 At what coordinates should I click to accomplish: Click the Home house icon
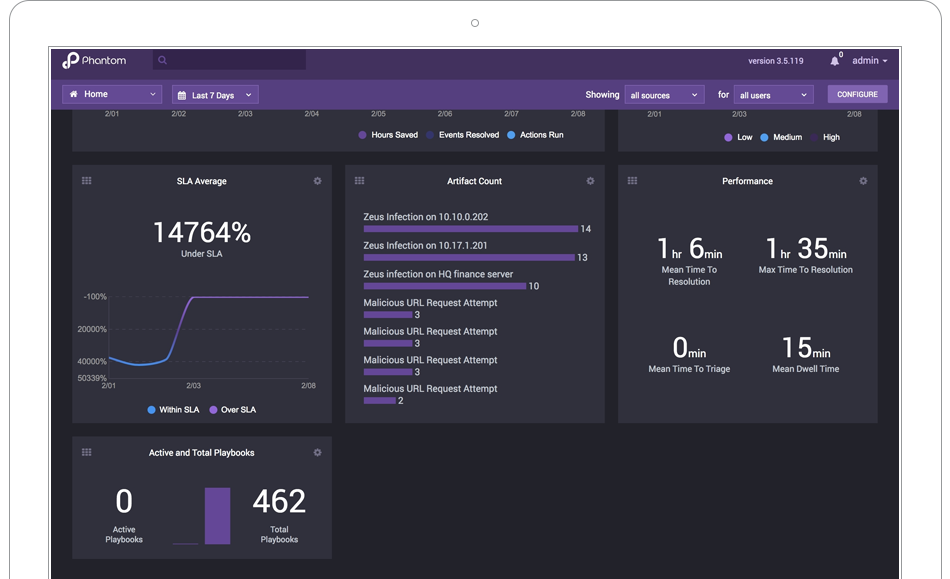74,94
